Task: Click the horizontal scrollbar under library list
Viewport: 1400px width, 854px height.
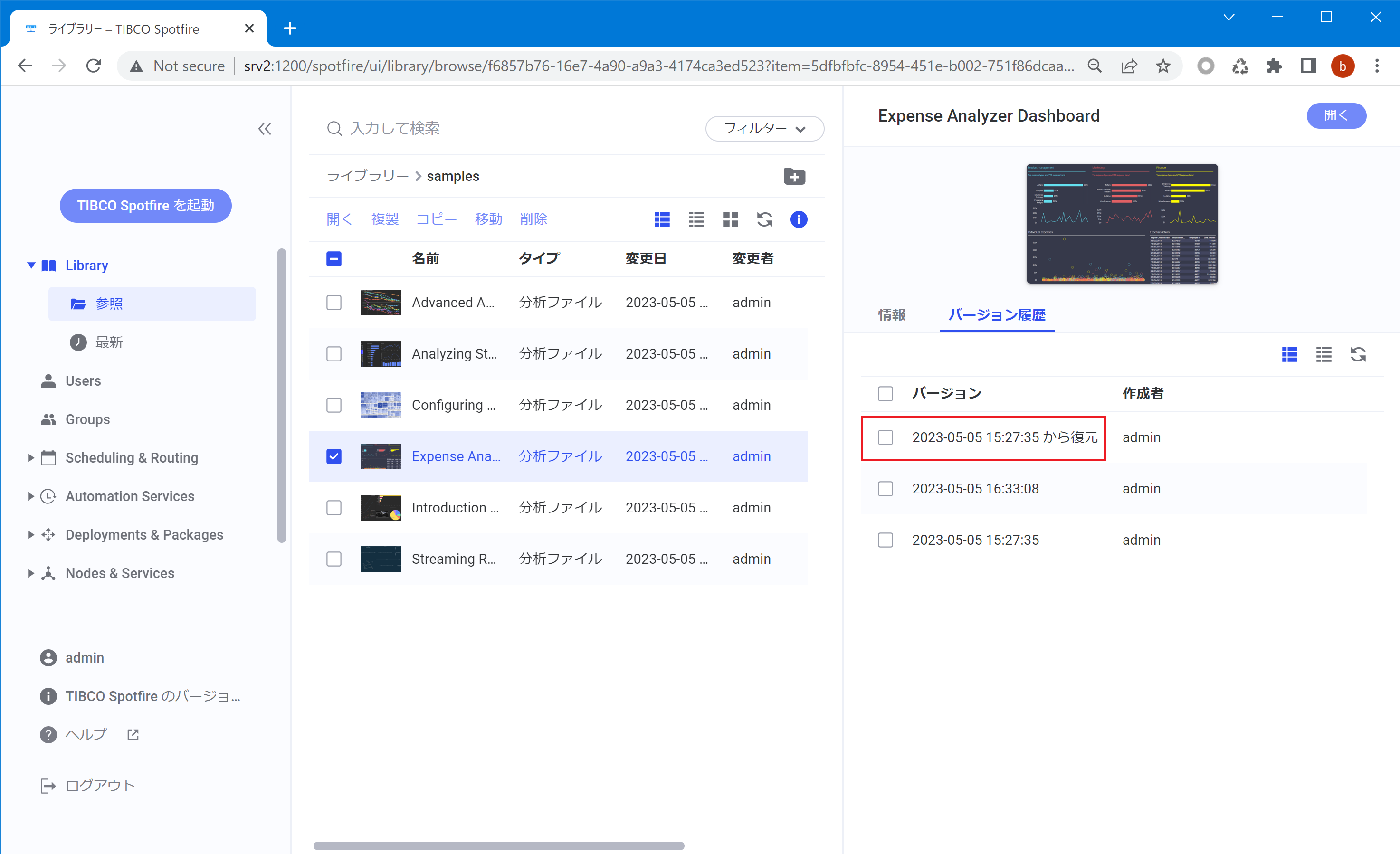Action: 499,846
